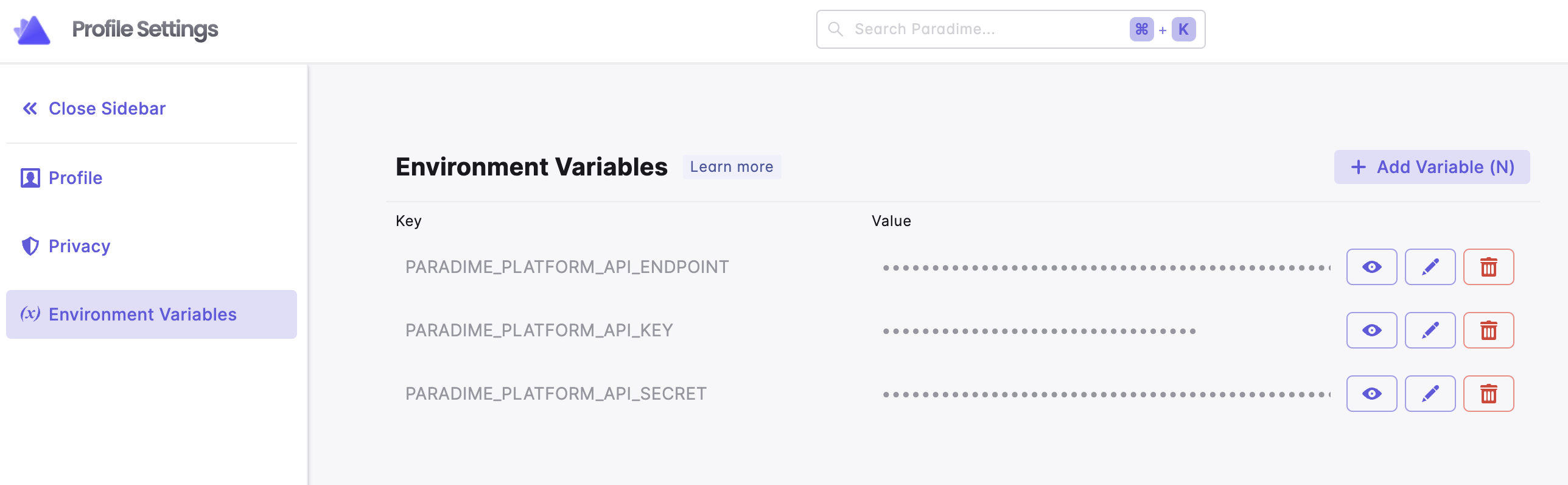This screenshot has height=485, width=1568.
Task: Delete the PARADIME_PLATFORM_API_KEY variable
Action: click(x=1488, y=330)
